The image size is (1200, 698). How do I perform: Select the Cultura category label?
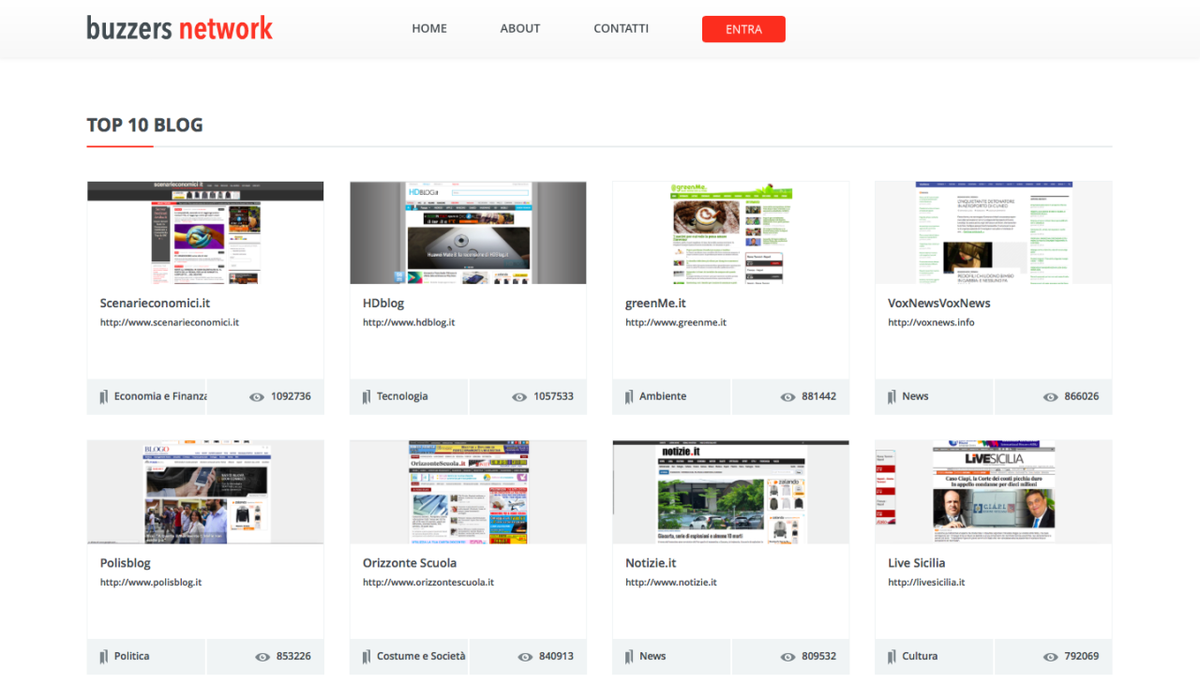click(x=920, y=656)
